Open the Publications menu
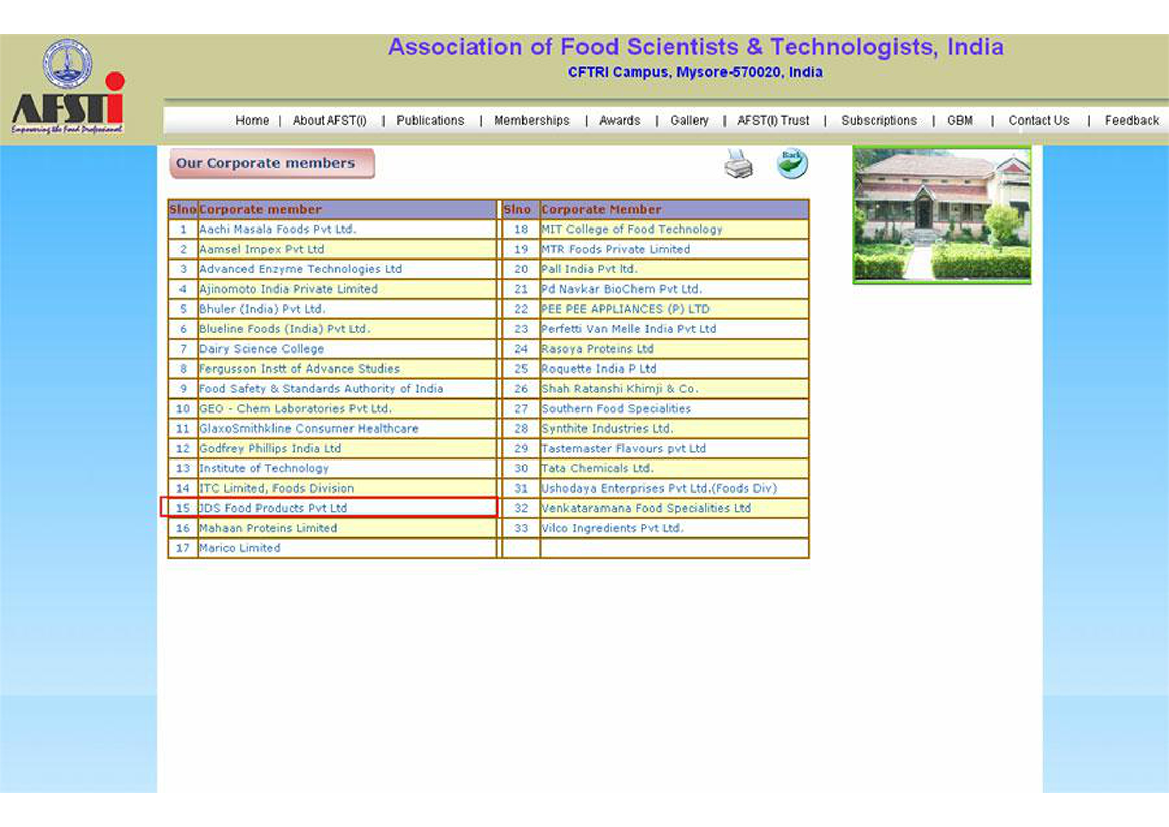 (x=430, y=121)
